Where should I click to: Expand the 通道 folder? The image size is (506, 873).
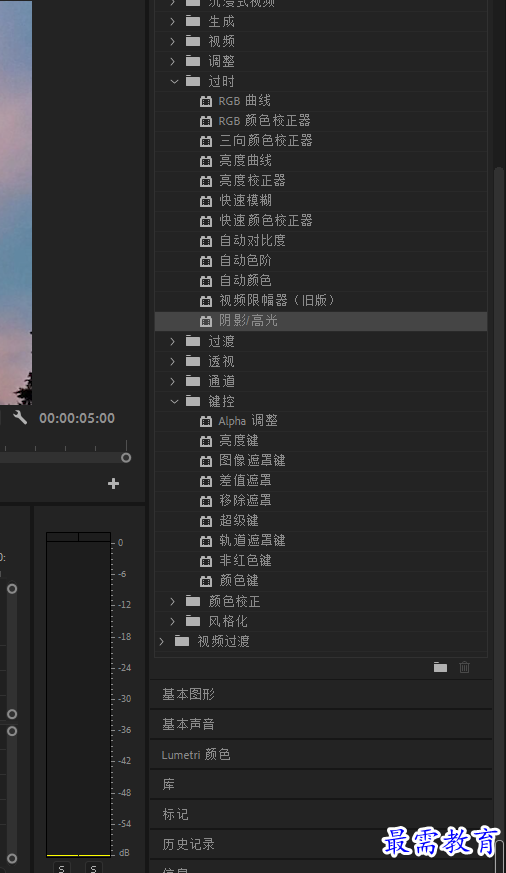click(173, 381)
